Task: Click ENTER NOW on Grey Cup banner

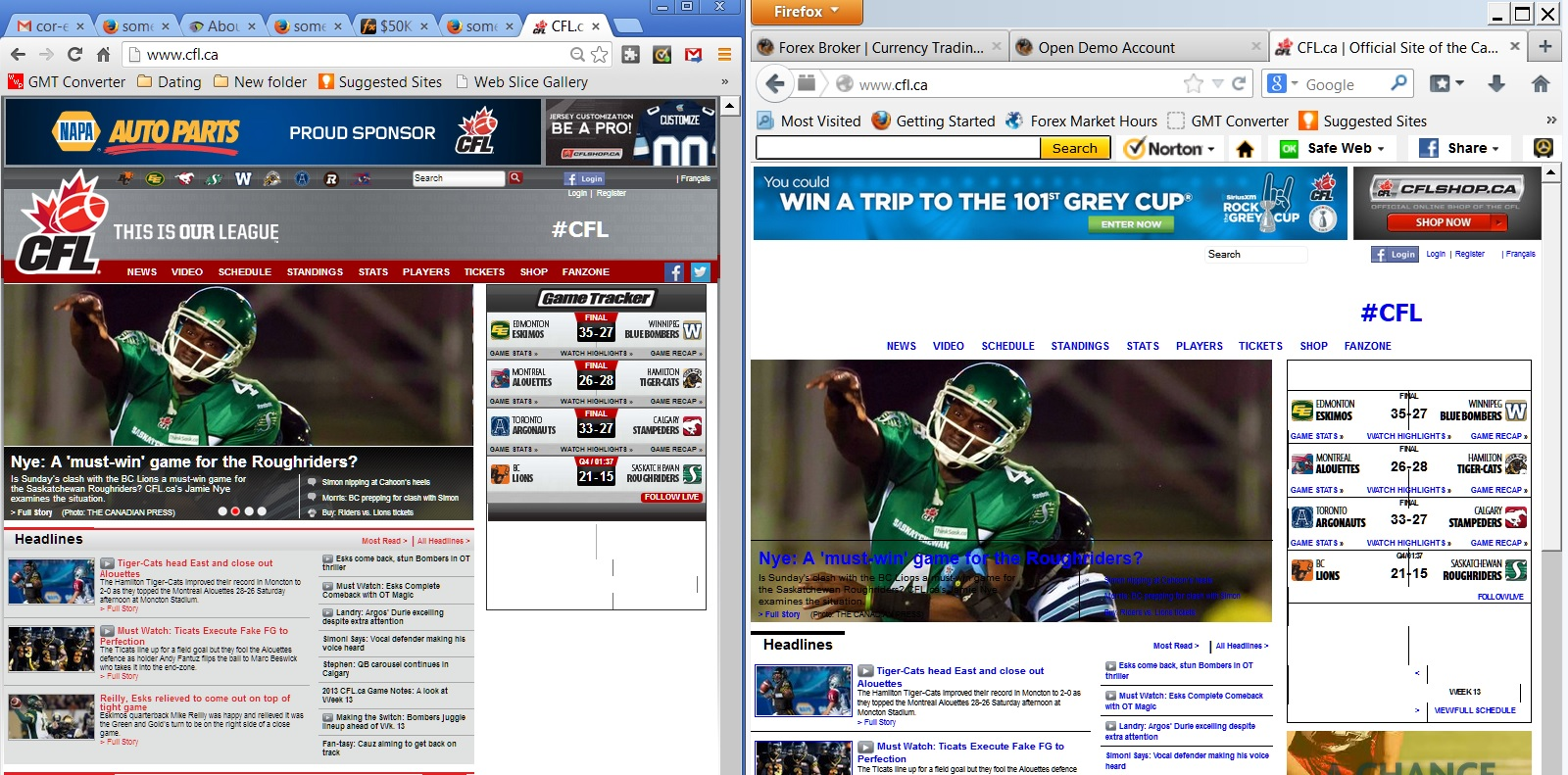Action: tap(1131, 224)
